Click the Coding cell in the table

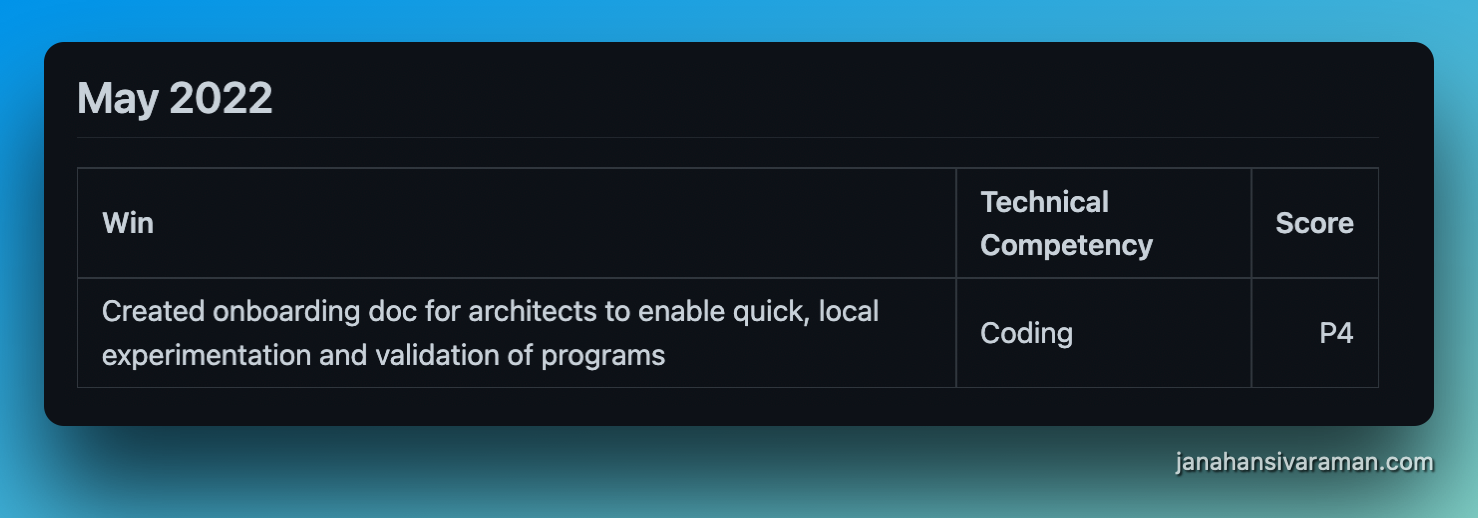pos(1026,333)
